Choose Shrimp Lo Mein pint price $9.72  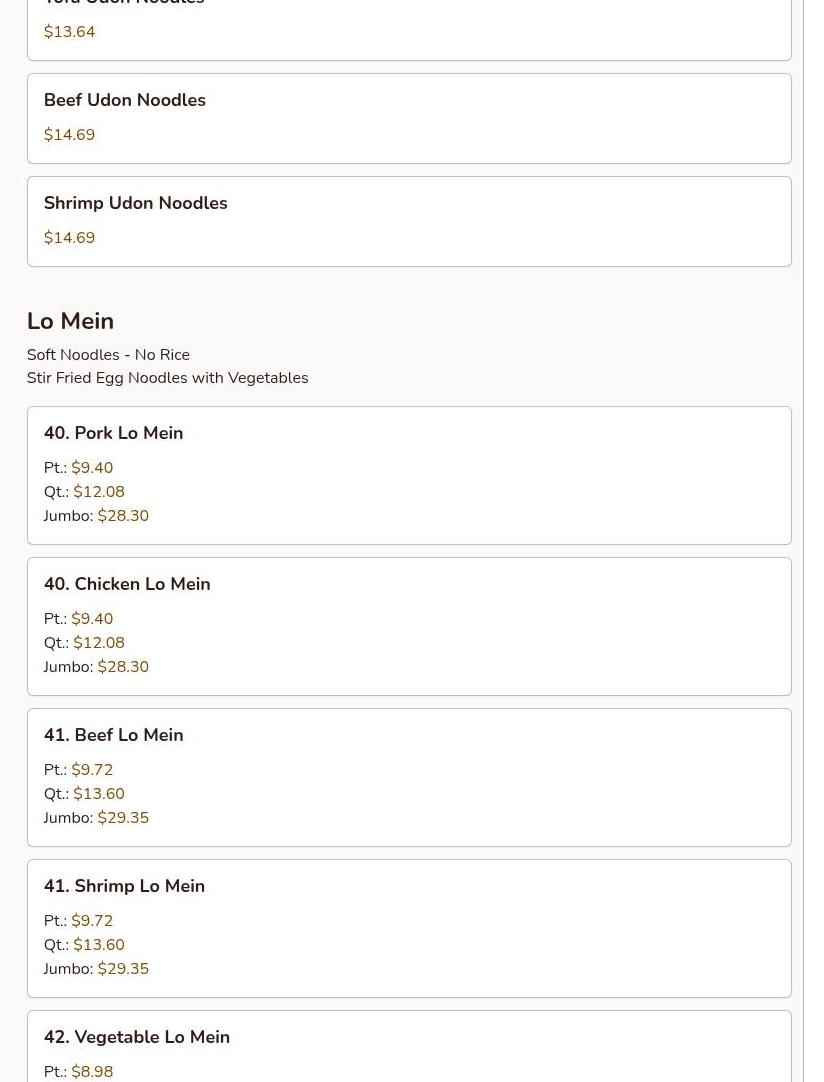[92, 921]
